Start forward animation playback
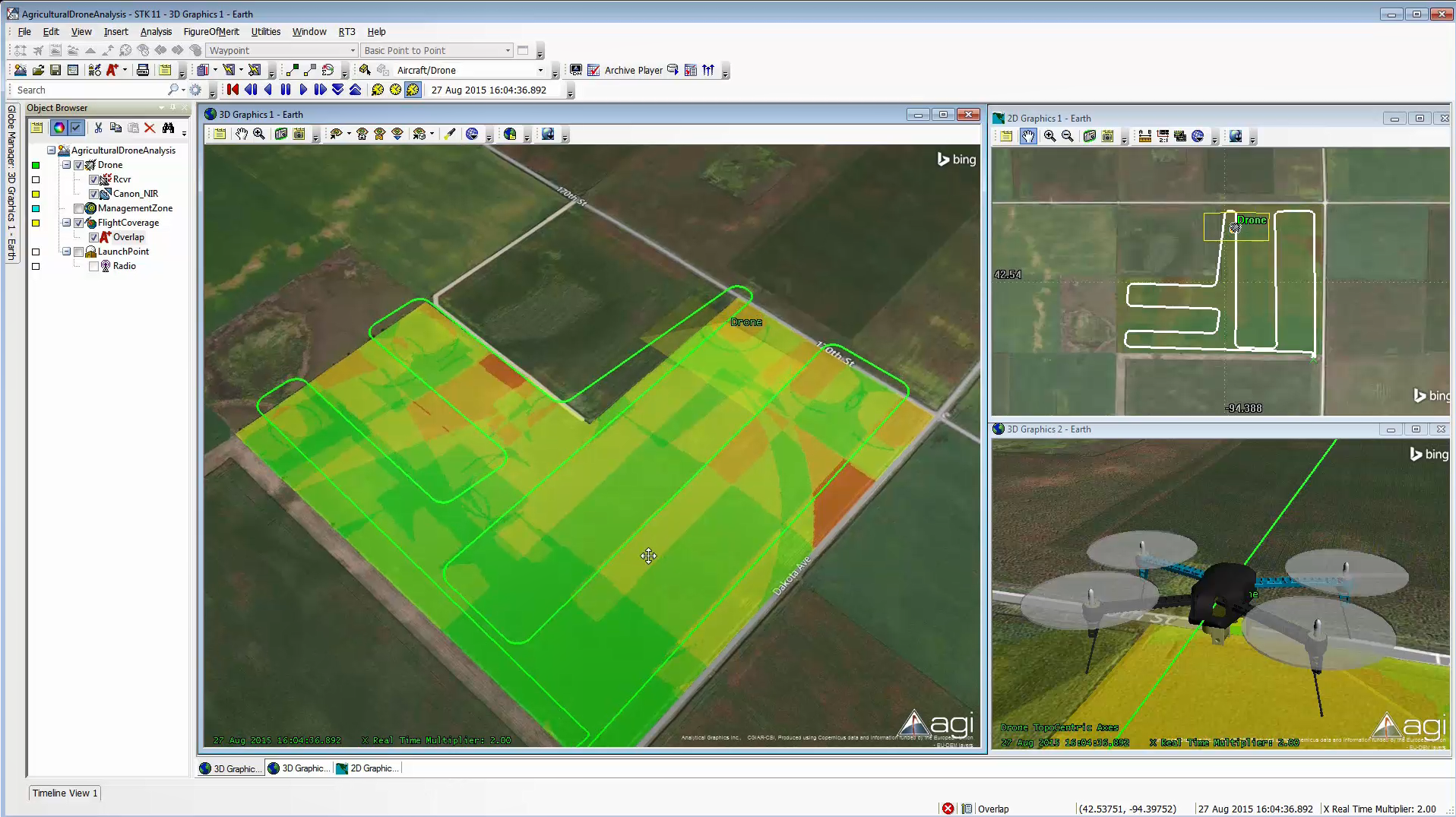 click(x=303, y=90)
